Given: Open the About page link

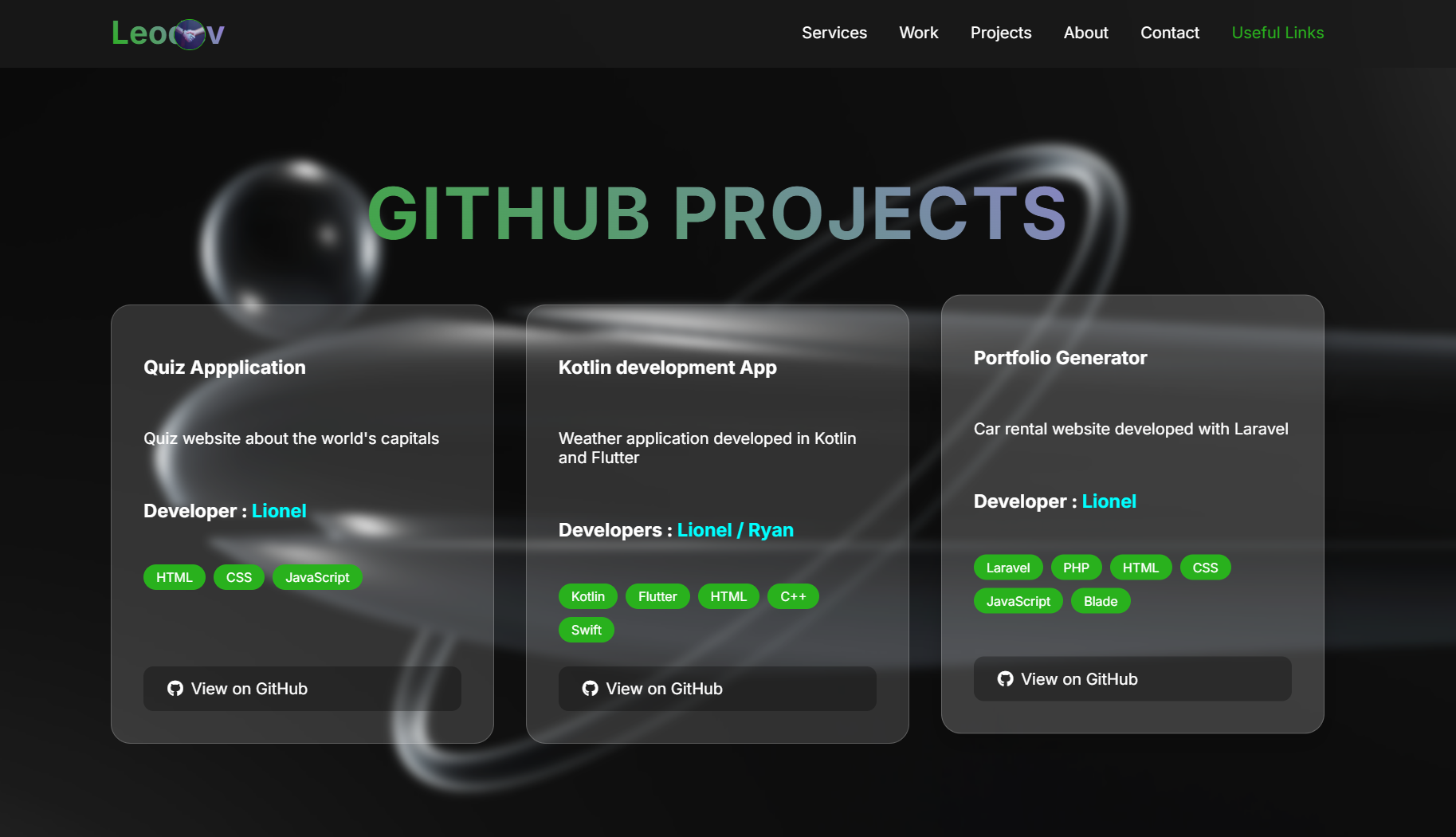Looking at the screenshot, I should tap(1086, 33).
